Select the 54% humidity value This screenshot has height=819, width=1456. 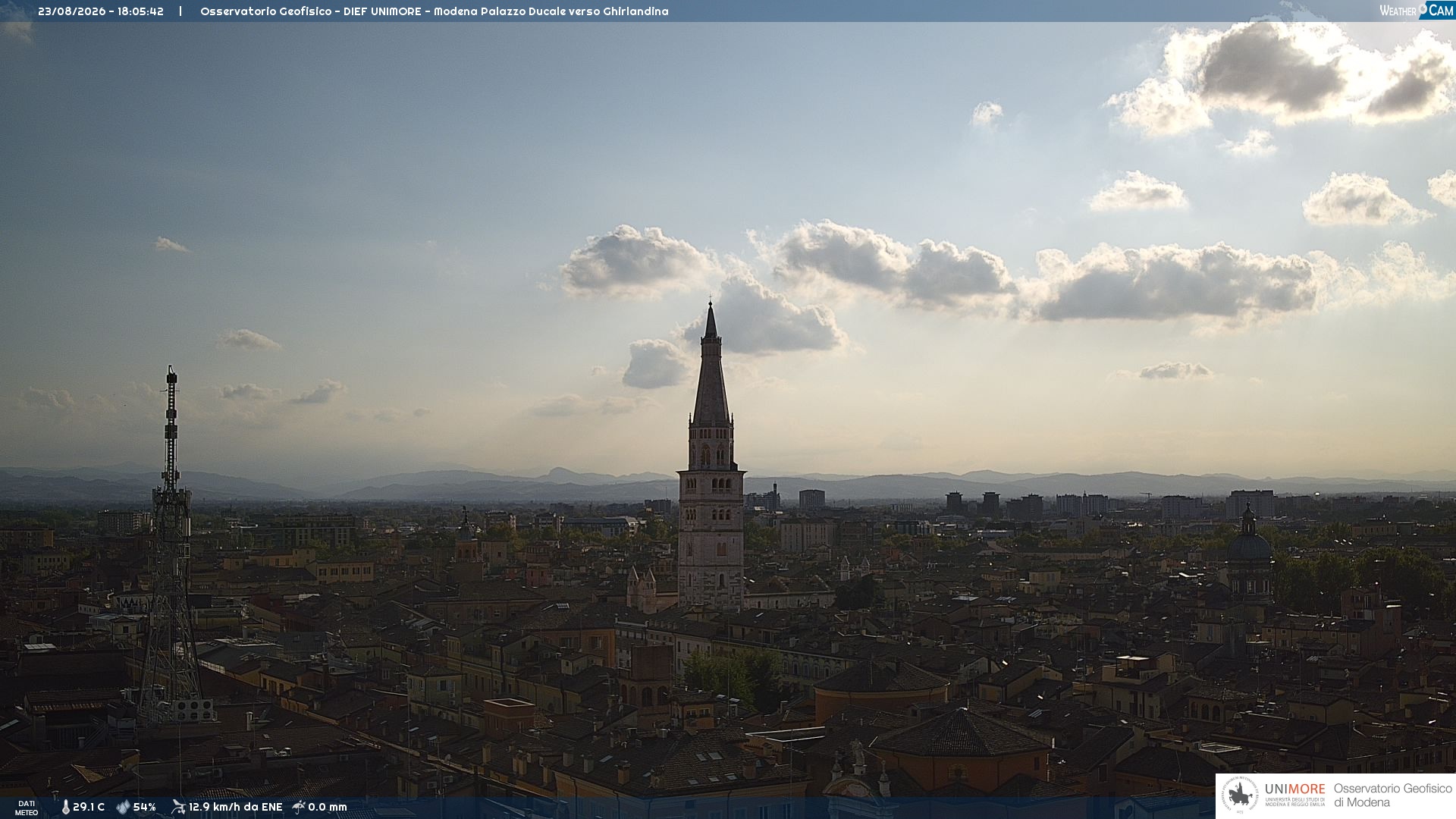coord(144,807)
